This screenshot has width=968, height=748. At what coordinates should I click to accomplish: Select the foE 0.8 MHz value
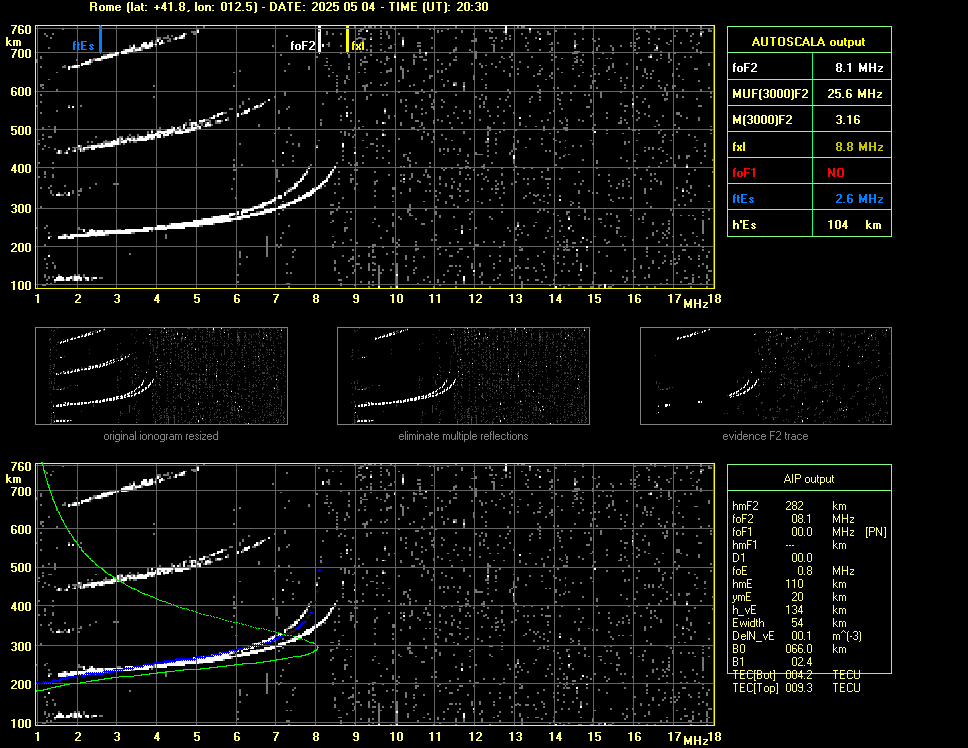825,571
